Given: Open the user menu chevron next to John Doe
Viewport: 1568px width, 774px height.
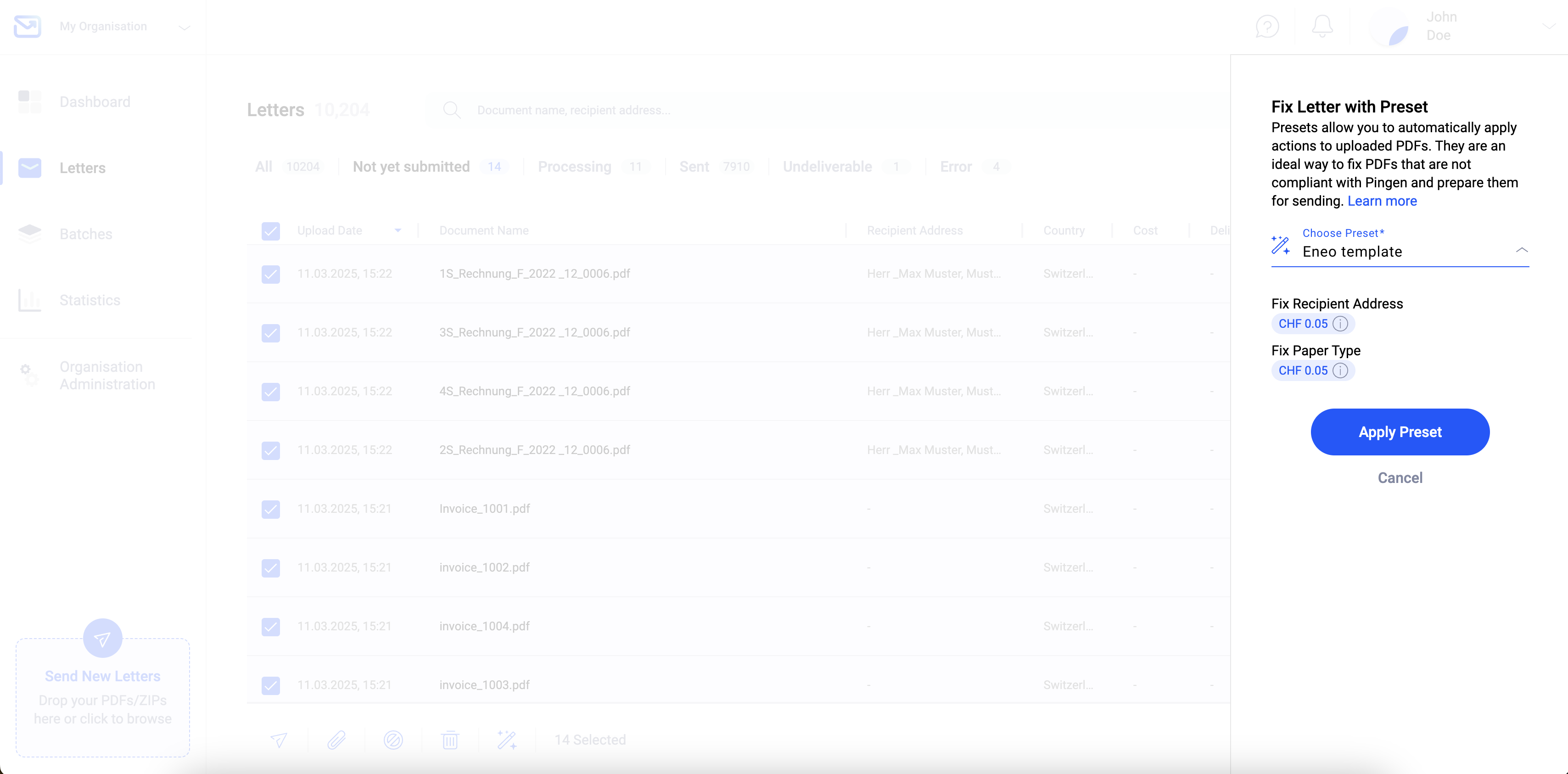Looking at the screenshot, I should coord(1549,26).
